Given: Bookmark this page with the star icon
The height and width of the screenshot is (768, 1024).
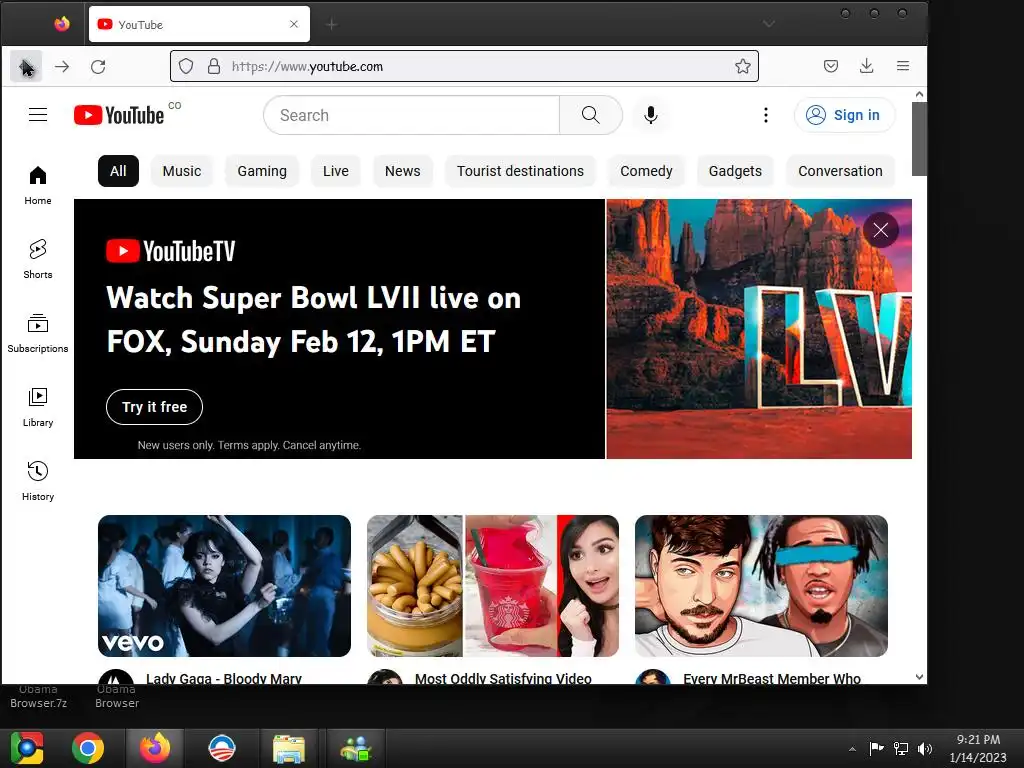Looking at the screenshot, I should point(743,66).
